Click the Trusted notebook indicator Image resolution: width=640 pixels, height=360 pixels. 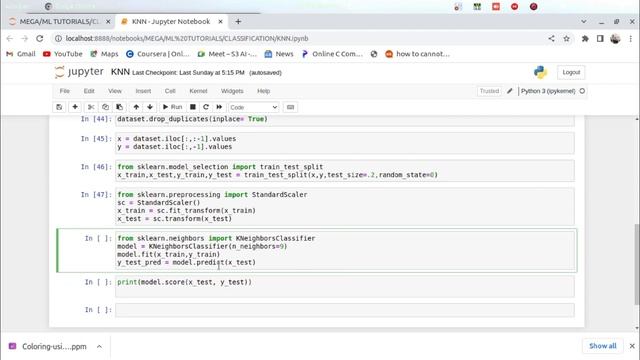[x=489, y=91]
